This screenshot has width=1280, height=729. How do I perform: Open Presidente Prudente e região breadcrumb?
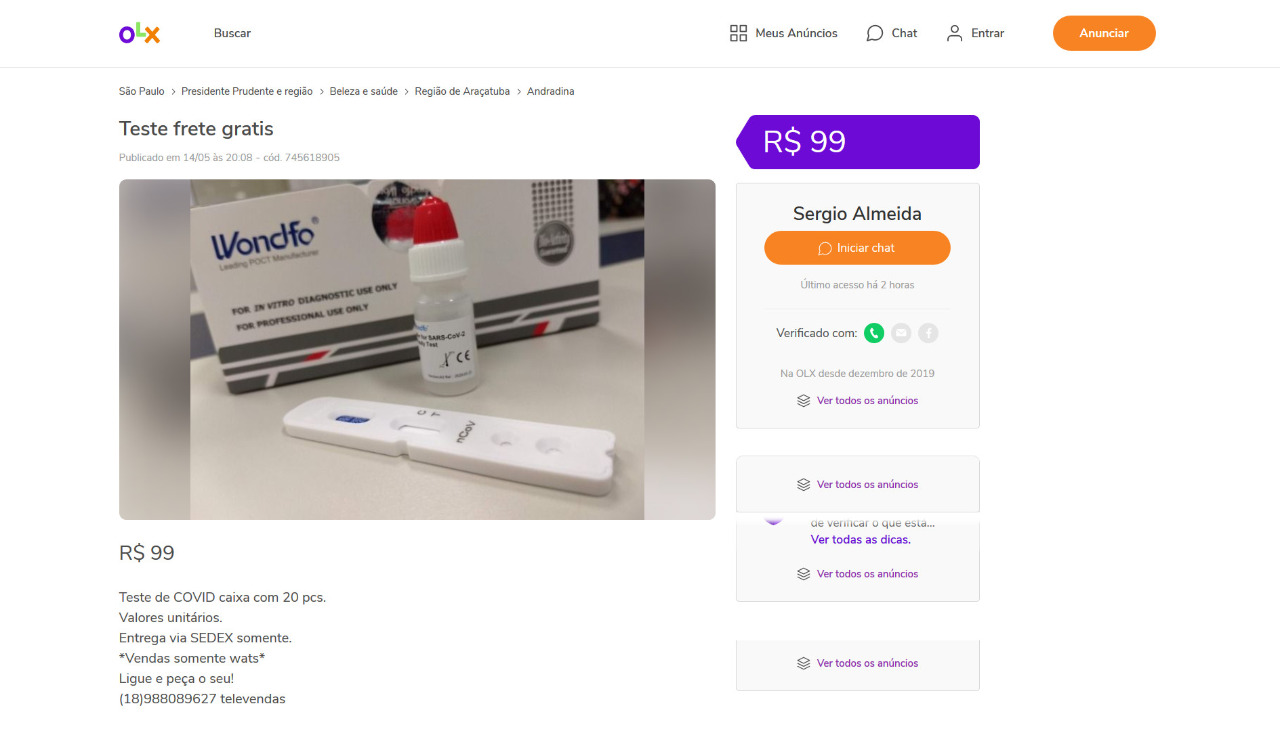click(x=247, y=91)
